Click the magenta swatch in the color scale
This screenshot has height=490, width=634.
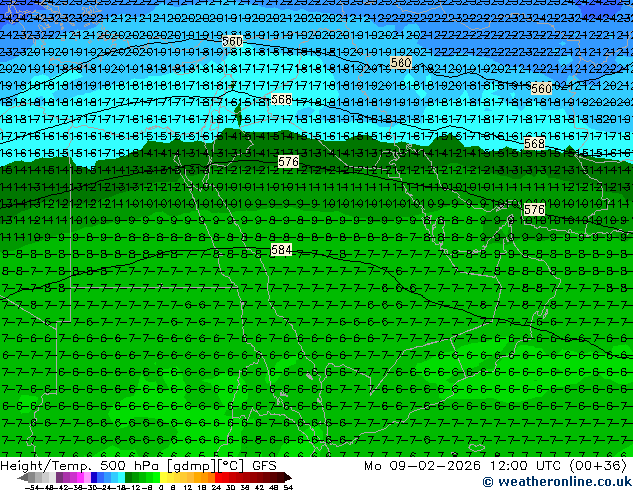pyautogui.click(x=80, y=477)
